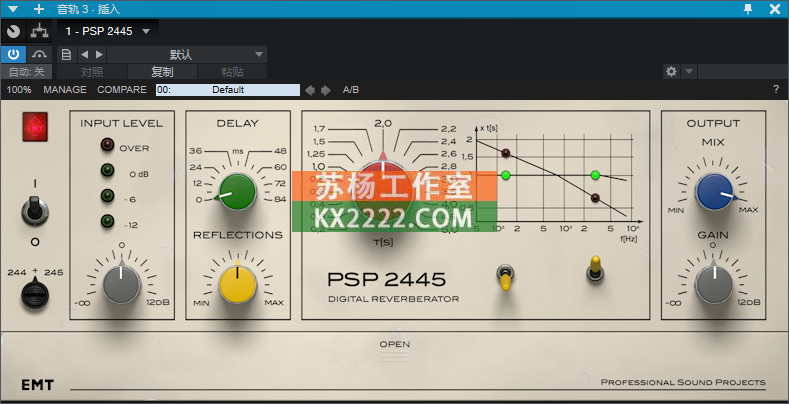Expand the arrow next to gear
Image resolution: width=789 pixels, height=404 pixels.
click(689, 71)
